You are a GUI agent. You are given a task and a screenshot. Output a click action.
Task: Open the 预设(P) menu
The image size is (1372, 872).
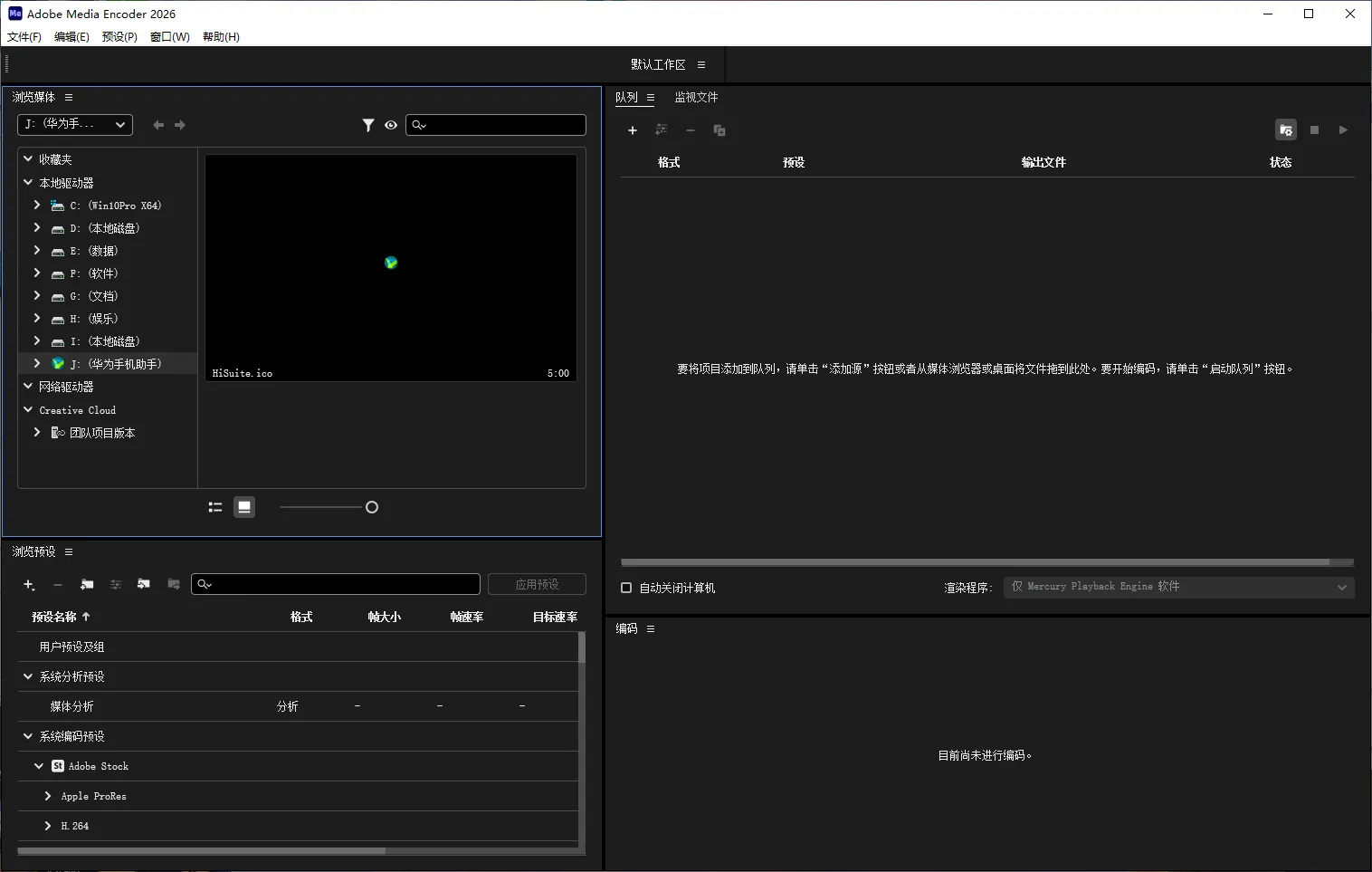pyautogui.click(x=118, y=36)
